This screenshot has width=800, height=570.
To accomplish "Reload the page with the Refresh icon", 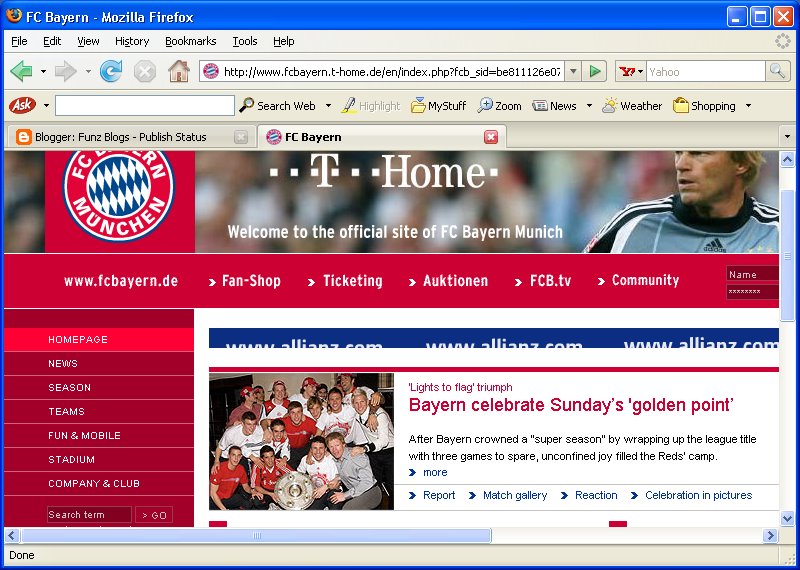I will (111, 71).
